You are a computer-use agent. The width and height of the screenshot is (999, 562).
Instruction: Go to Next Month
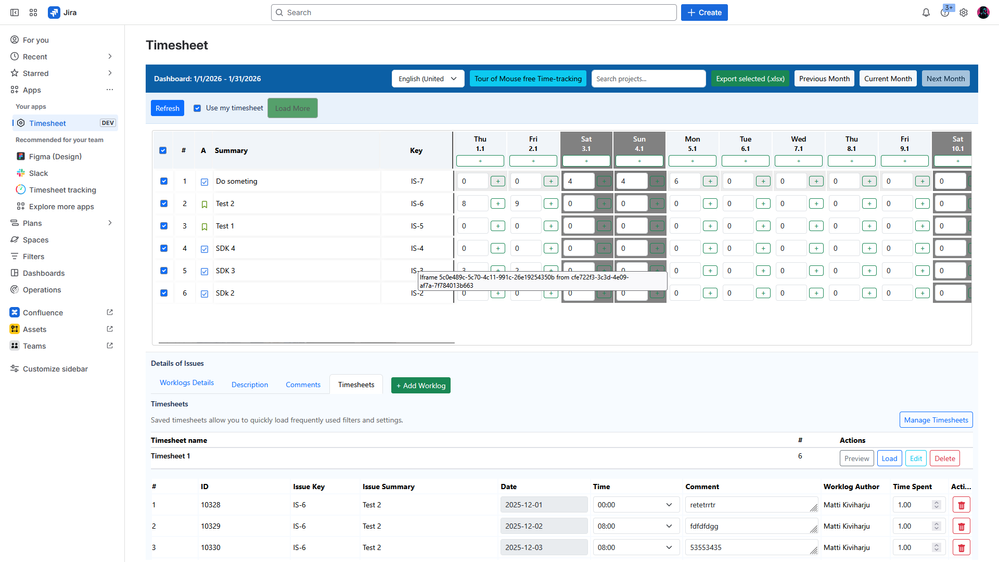click(x=945, y=78)
